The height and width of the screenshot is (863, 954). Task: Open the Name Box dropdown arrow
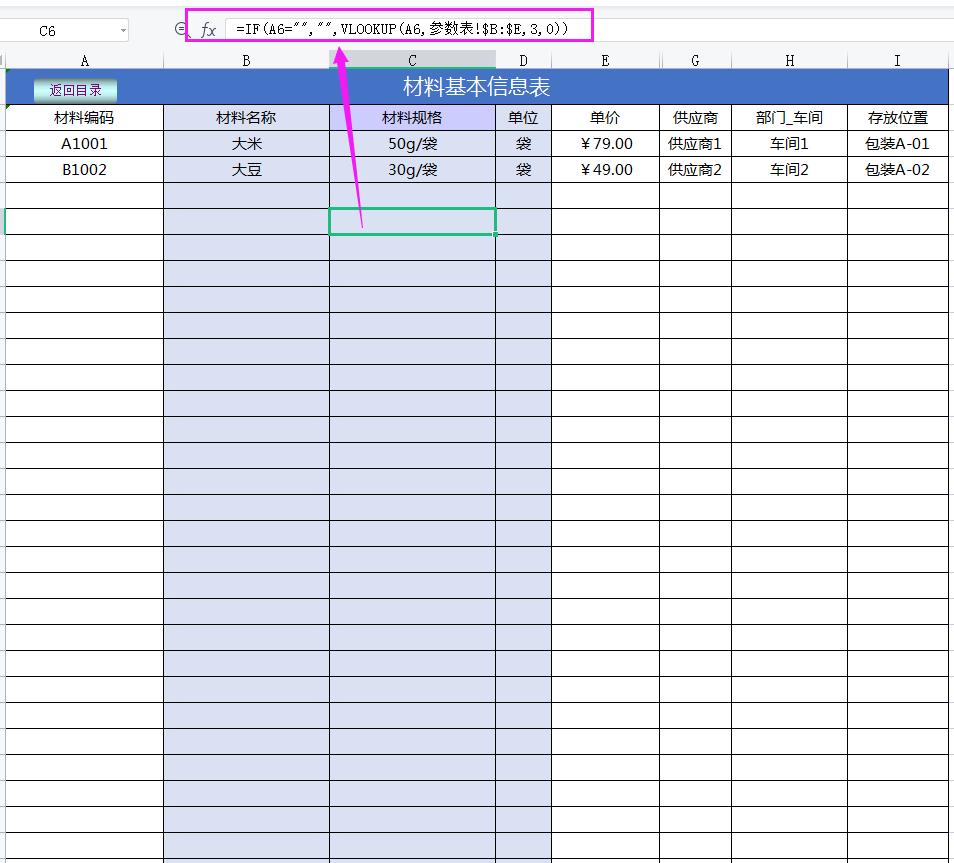tap(123, 30)
